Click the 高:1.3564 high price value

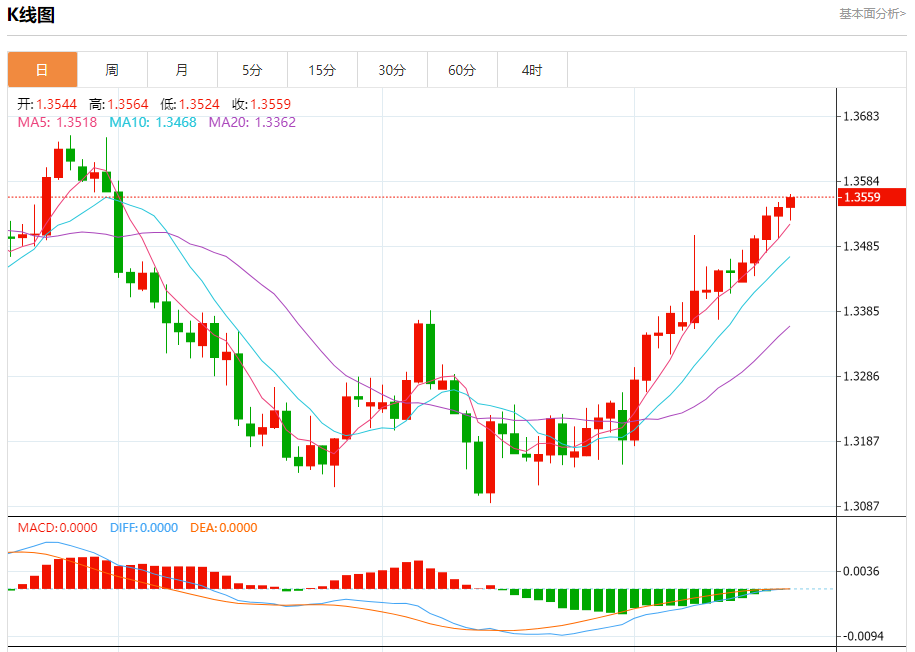tap(118, 104)
